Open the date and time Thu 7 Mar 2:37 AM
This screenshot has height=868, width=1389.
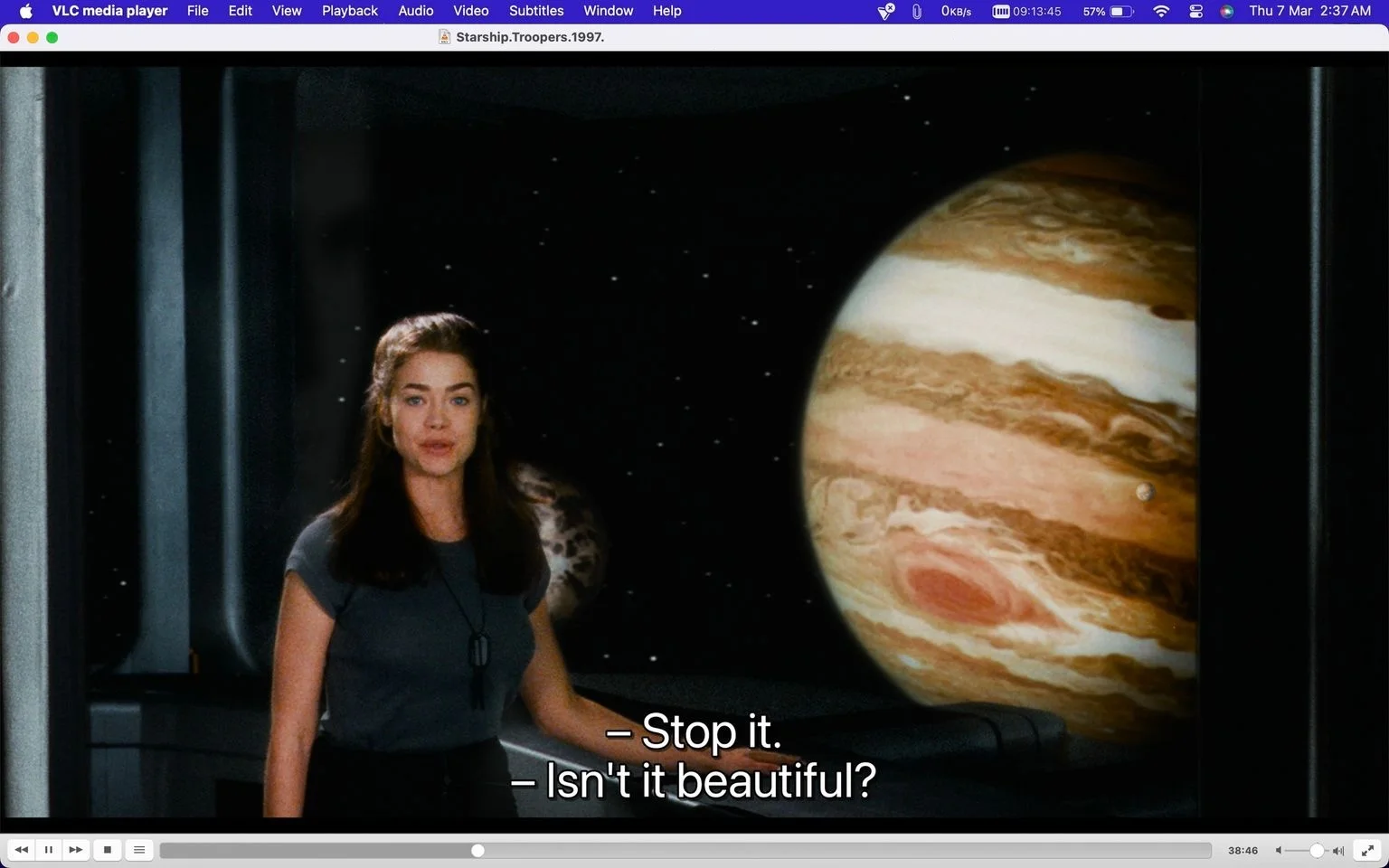(x=1309, y=11)
